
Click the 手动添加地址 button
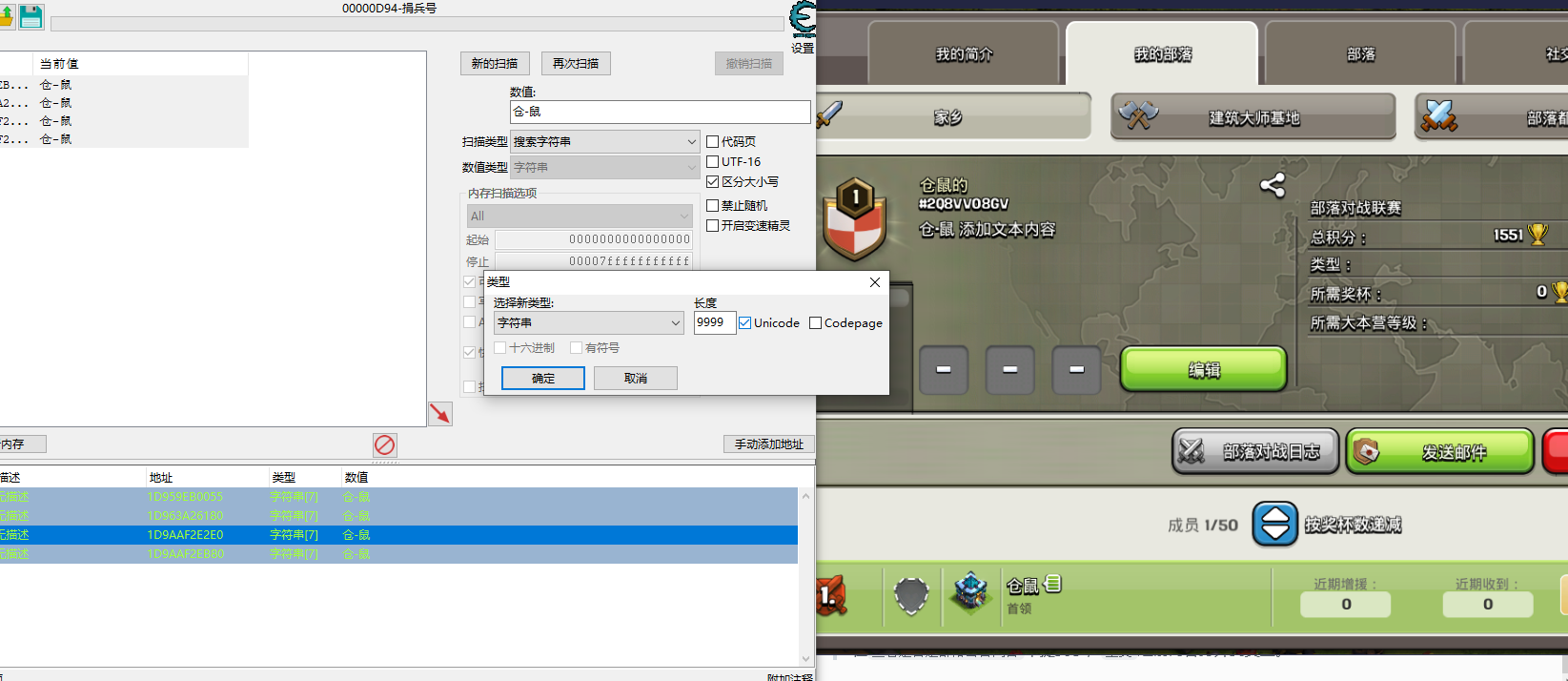point(769,444)
